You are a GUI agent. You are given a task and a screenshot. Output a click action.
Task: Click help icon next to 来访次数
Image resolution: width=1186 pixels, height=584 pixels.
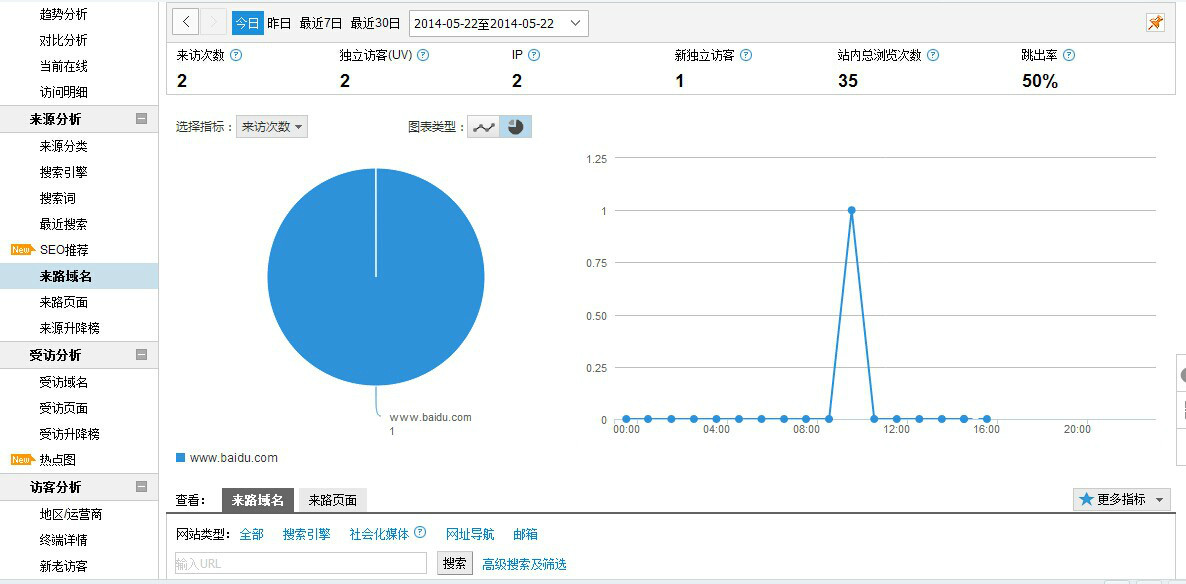click(x=236, y=56)
